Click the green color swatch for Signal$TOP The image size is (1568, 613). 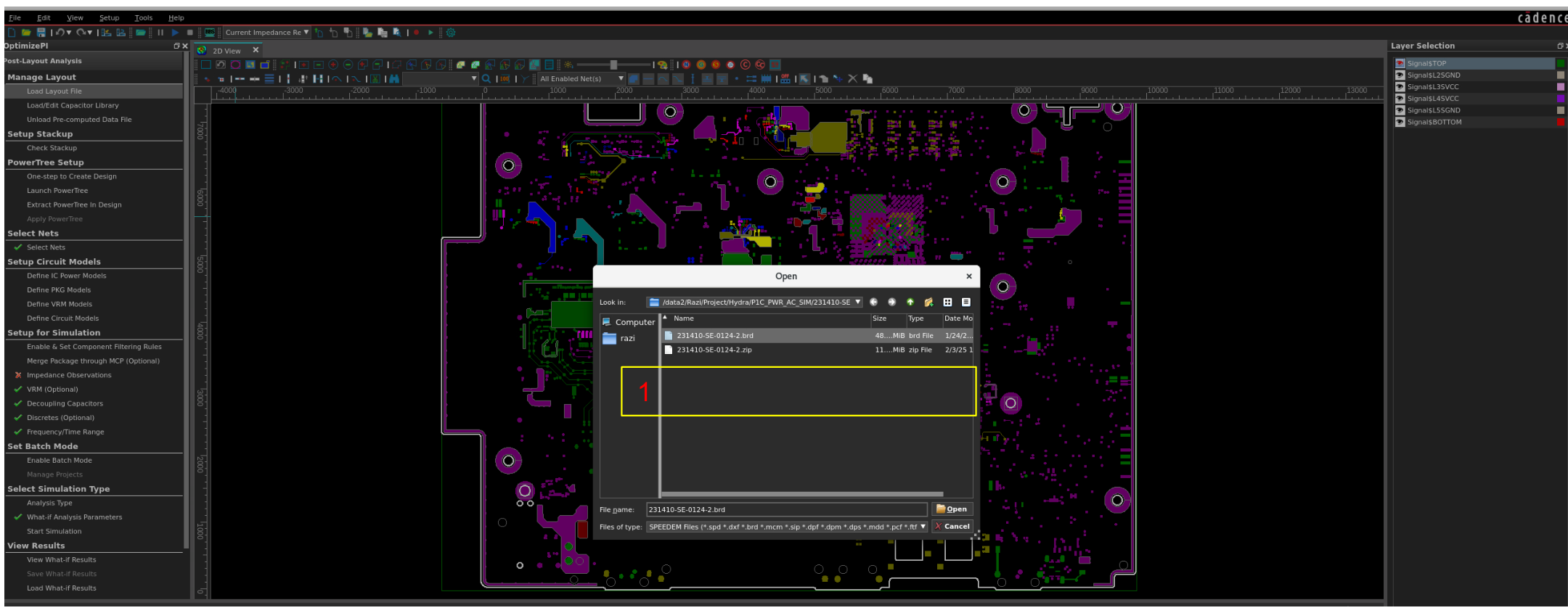coord(1560,64)
